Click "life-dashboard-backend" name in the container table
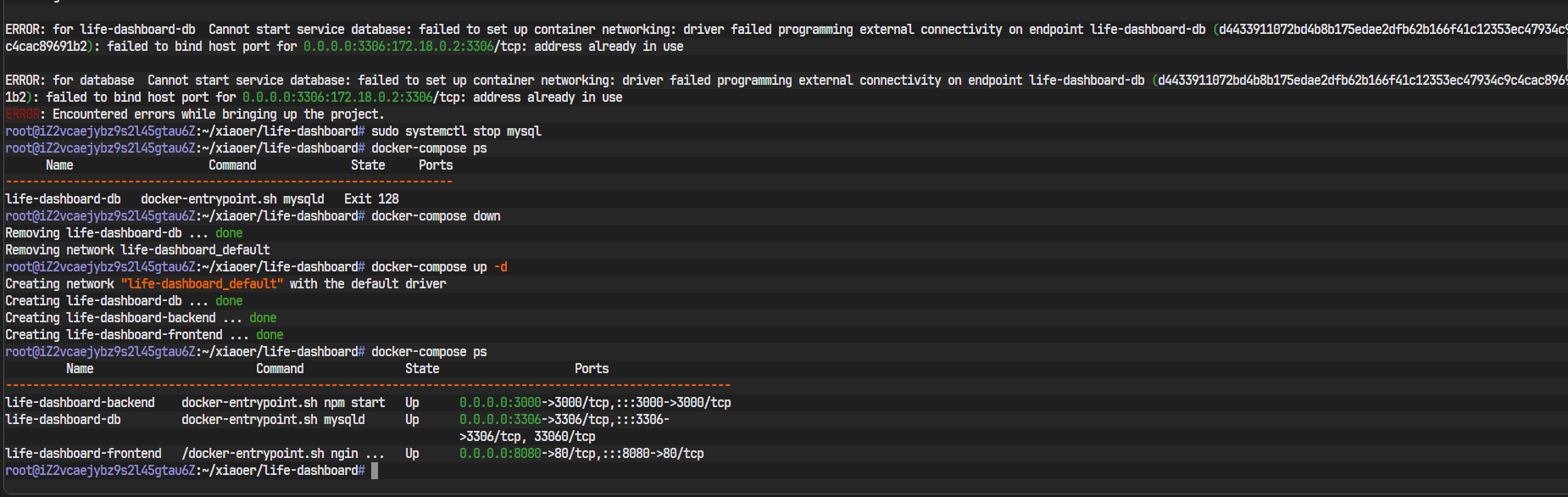The height and width of the screenshot is (497, 1568). [x=80, y=403]
